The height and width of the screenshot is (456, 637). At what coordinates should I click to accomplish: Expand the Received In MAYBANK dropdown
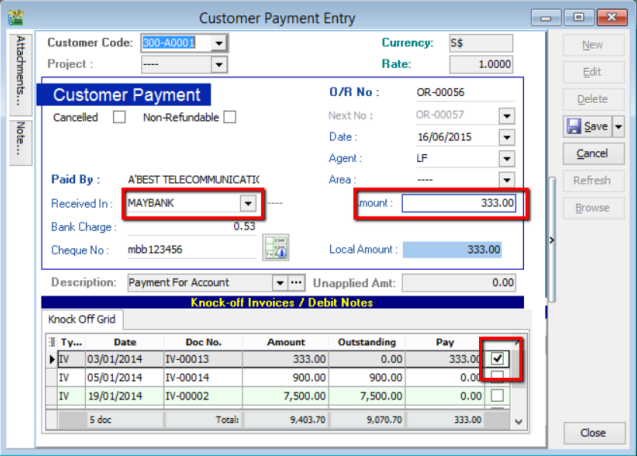click(247, 203)
